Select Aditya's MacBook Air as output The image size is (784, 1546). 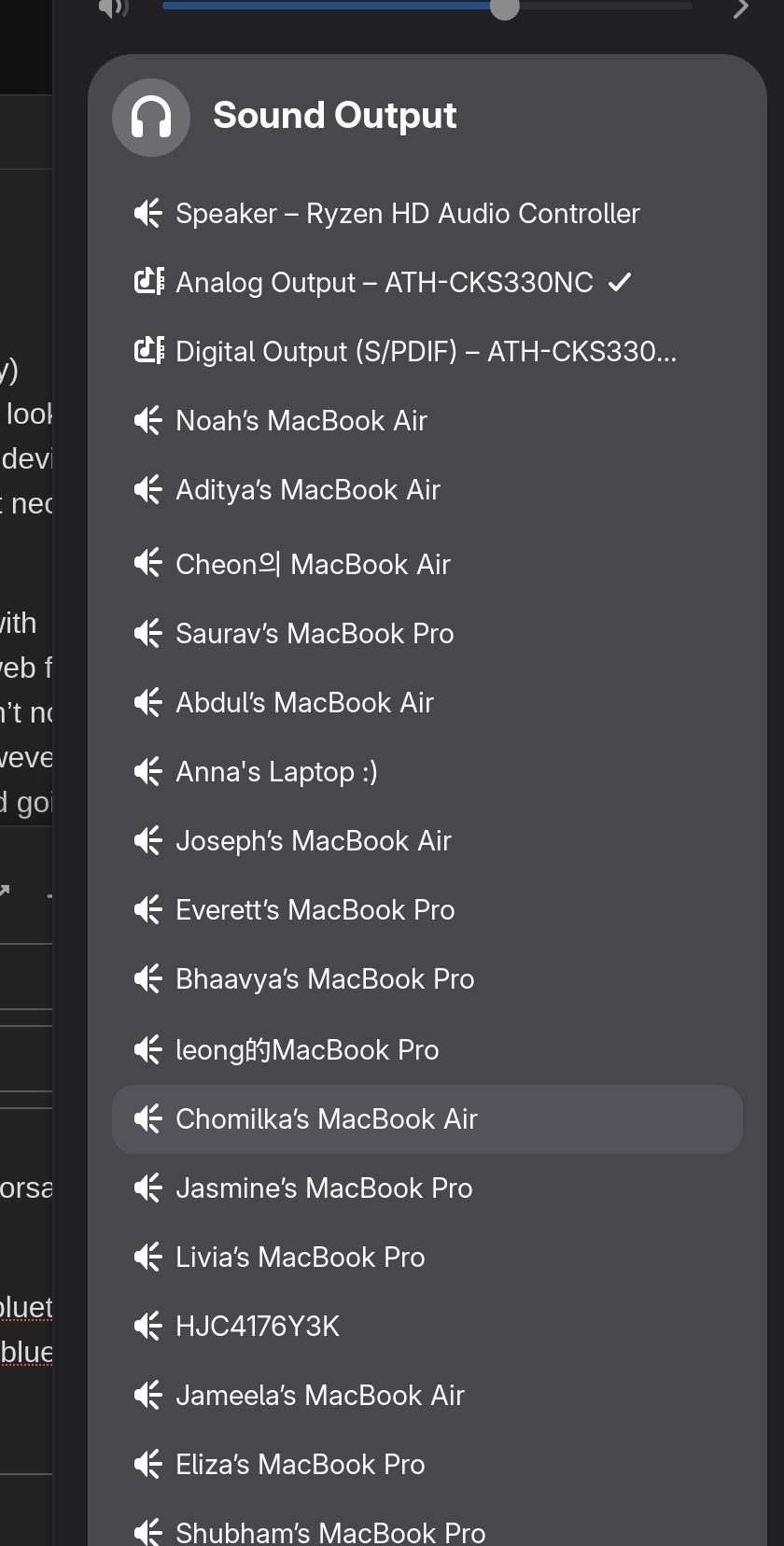pos(427,490)
